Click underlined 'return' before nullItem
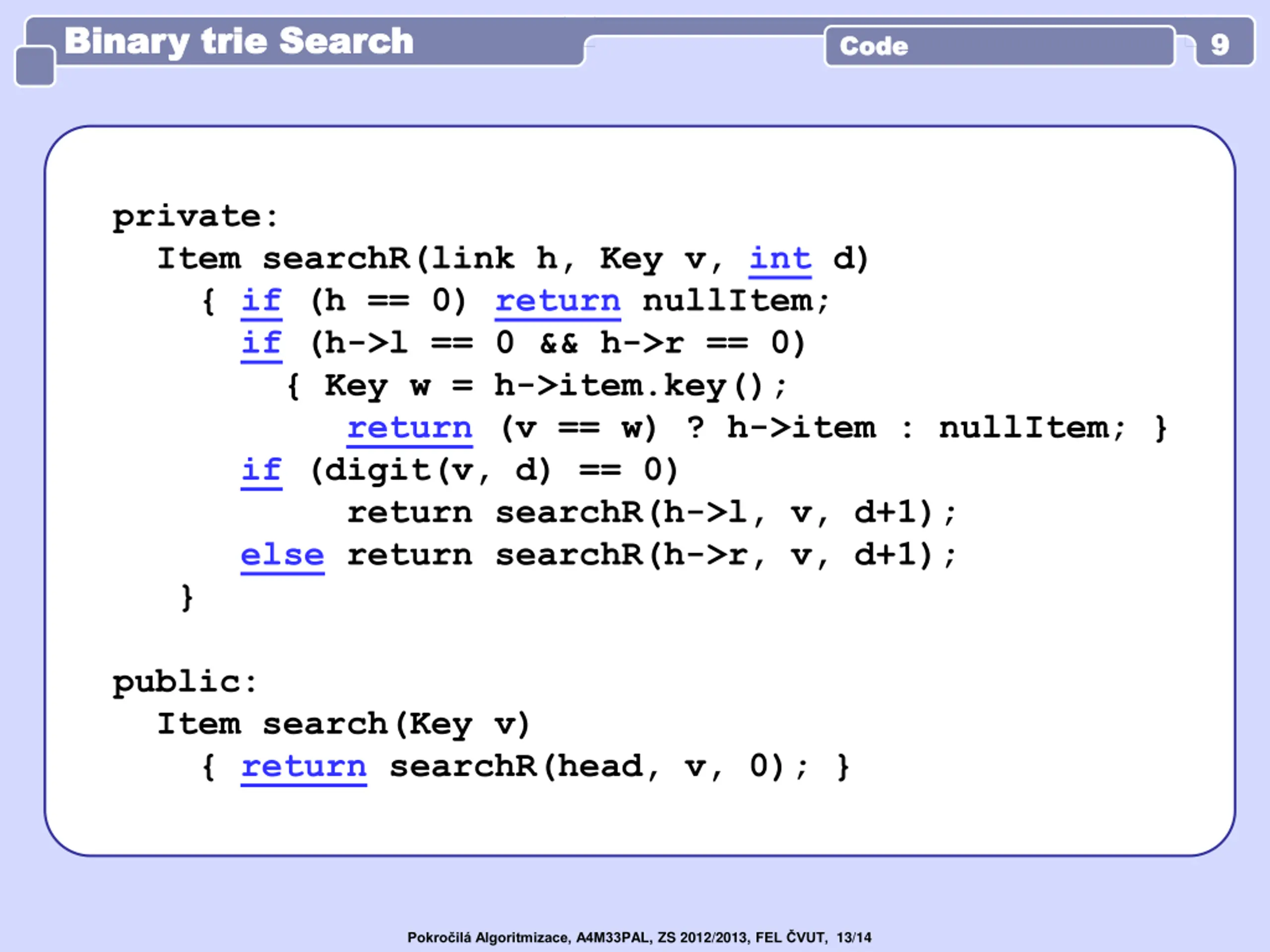Screen dimensions: 1270x952 coord(558,301)
